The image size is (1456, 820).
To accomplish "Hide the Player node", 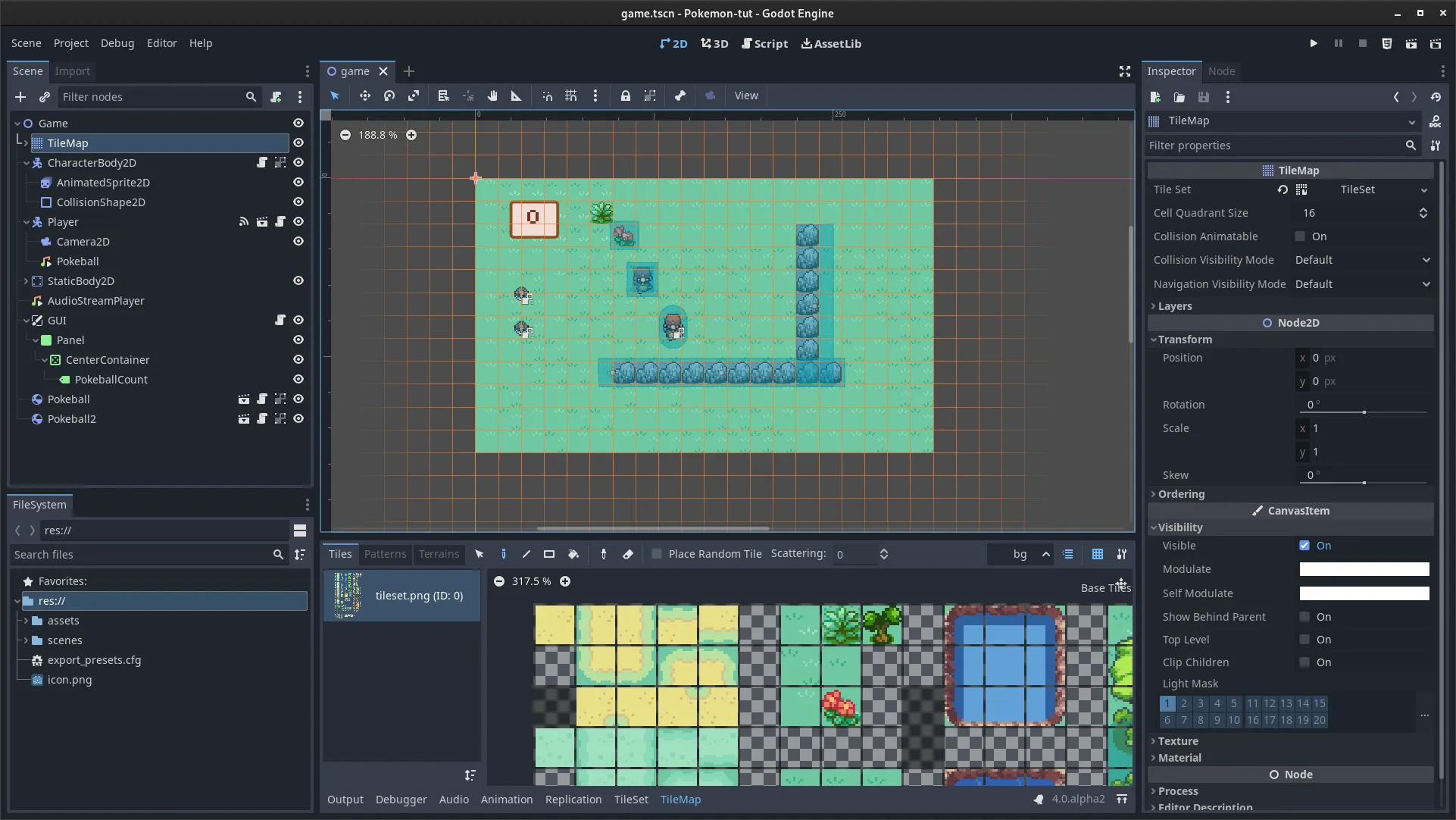I will pos(298,221).
